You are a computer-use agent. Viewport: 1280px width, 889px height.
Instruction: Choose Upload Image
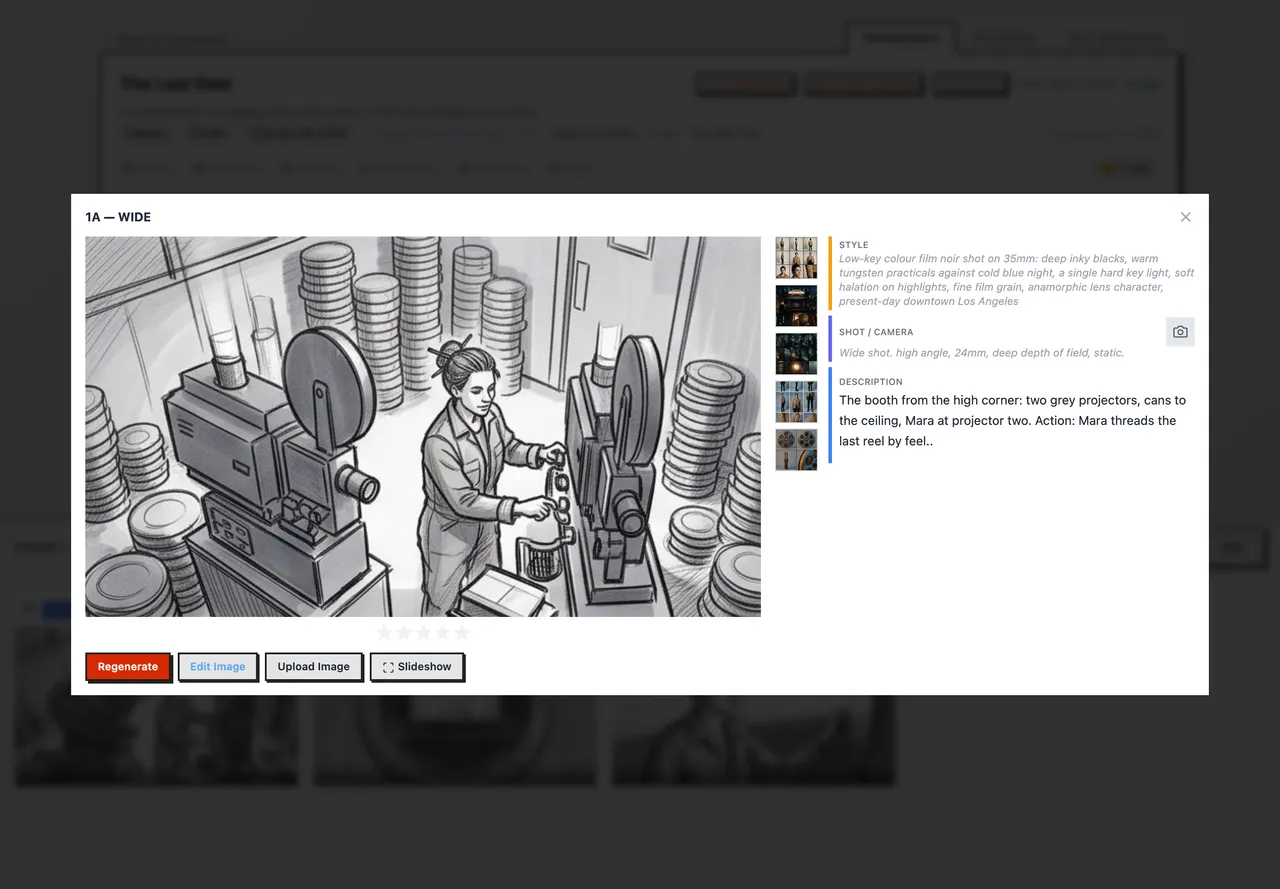pos(314,667)
